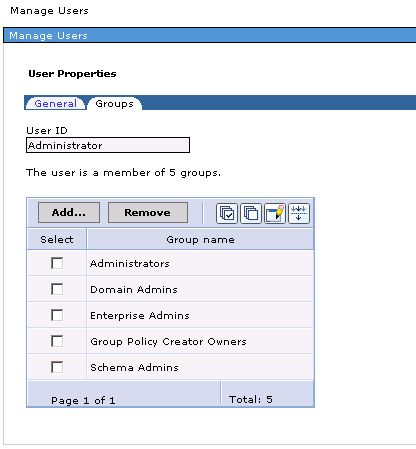This screenshot has height=449, width=416.
Task: Check the Domain Admins group checkbox
Action: [57, 289]
